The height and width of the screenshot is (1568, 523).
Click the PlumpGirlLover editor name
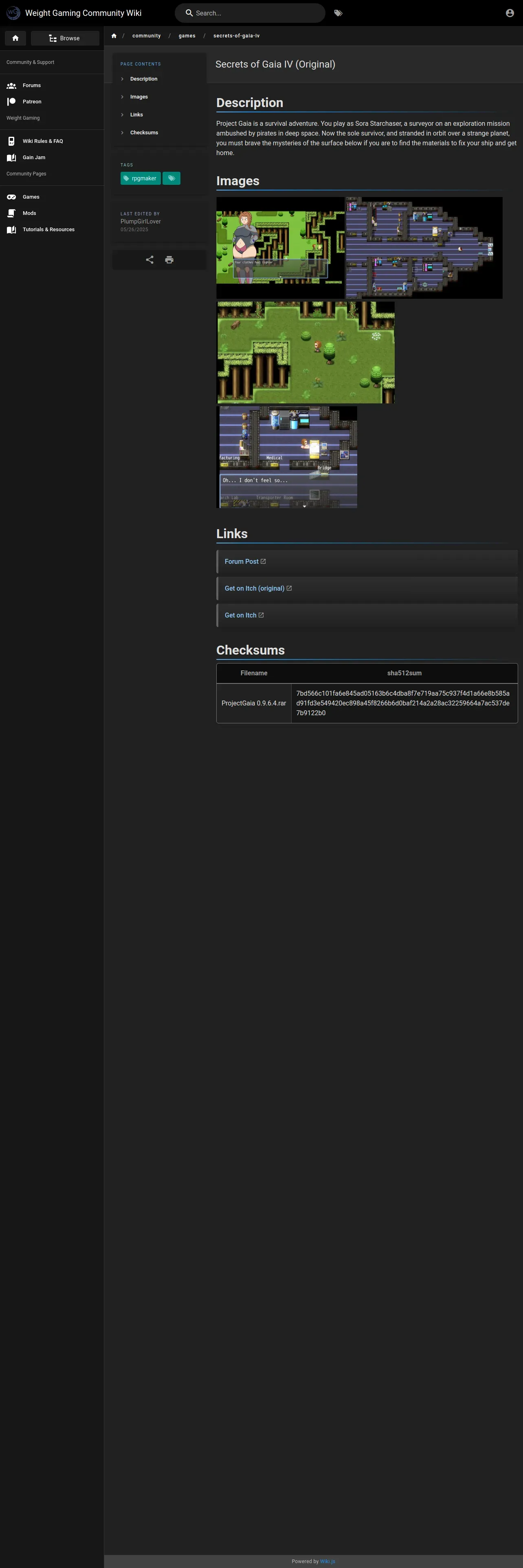141,221
